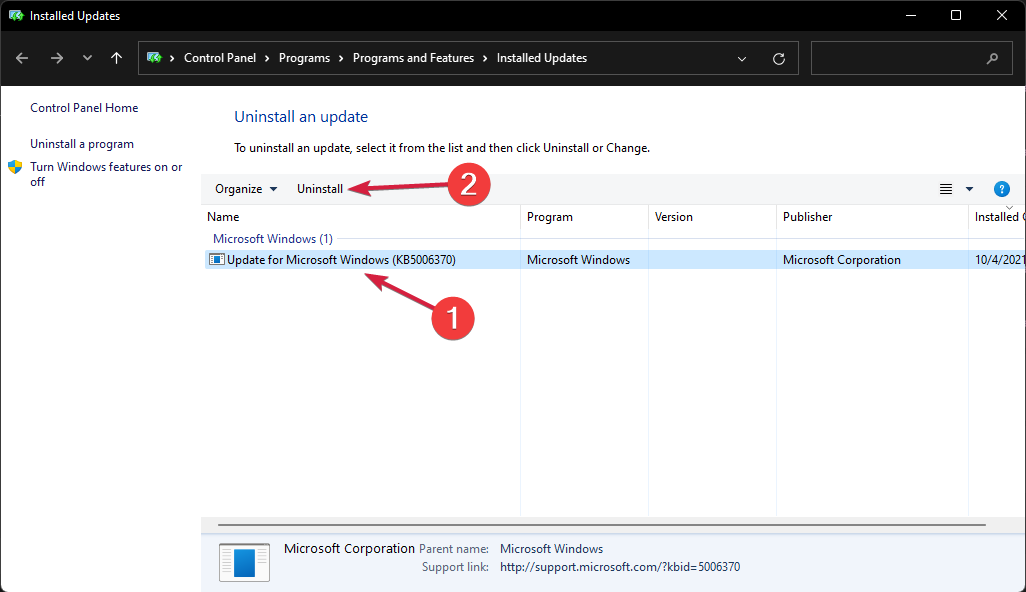
Task: Click the Forward navigation arrow
Action: click(57, 58)
